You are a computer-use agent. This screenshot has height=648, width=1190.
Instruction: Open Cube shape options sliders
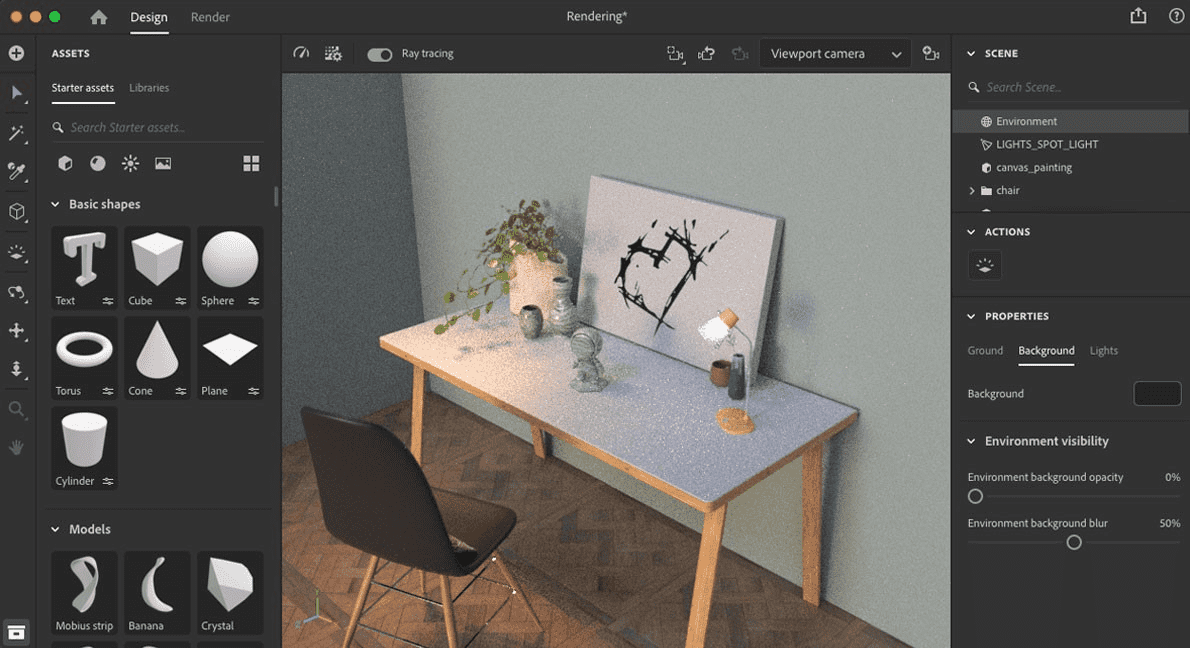(181, 301)
